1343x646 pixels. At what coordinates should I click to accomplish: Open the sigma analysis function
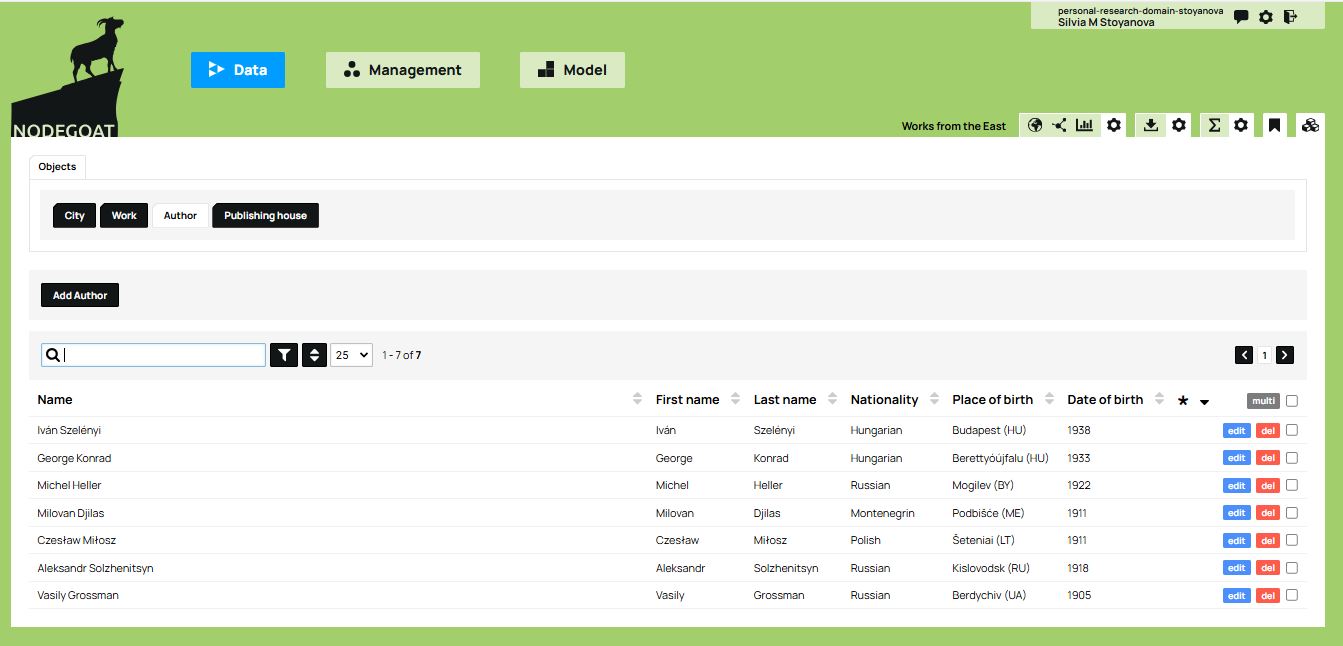tap(1214, 125)
